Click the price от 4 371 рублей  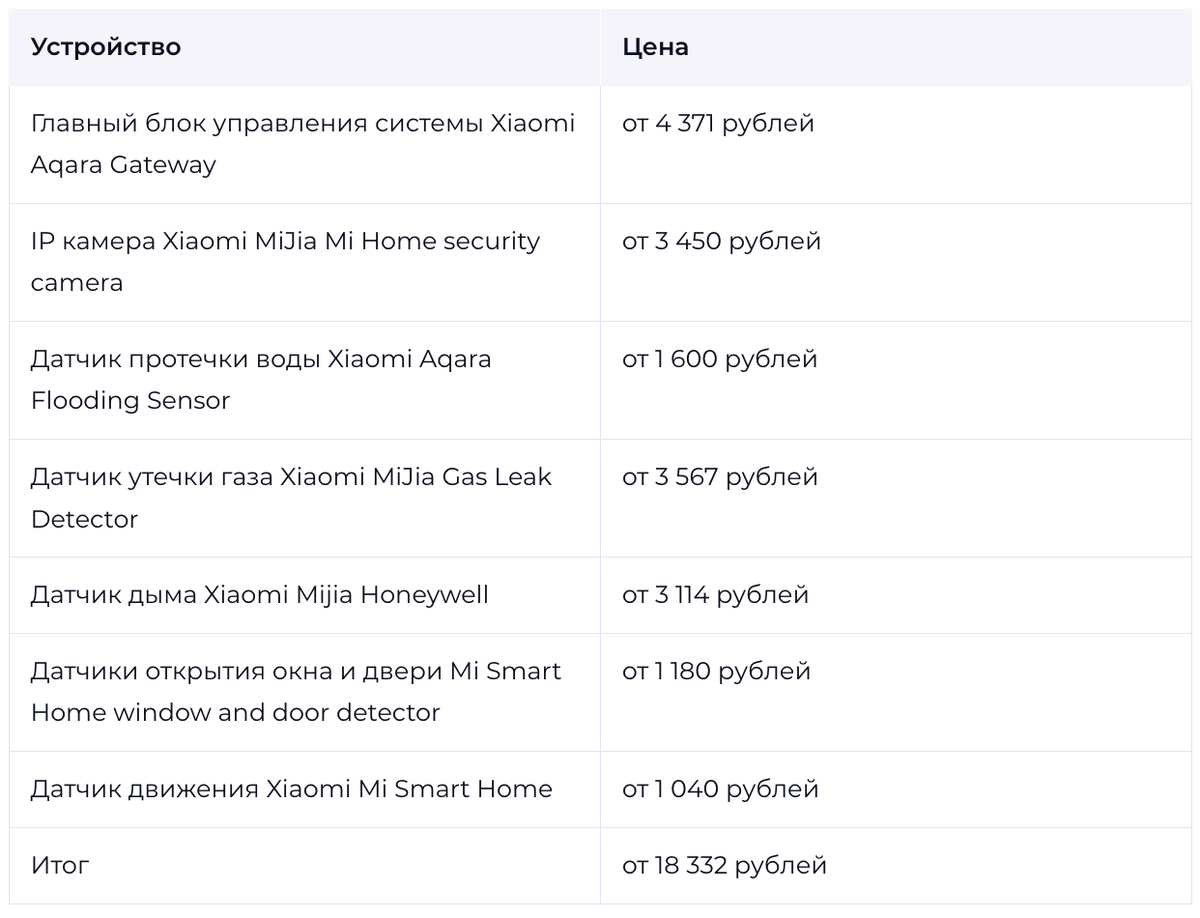[x=718, y=123]
